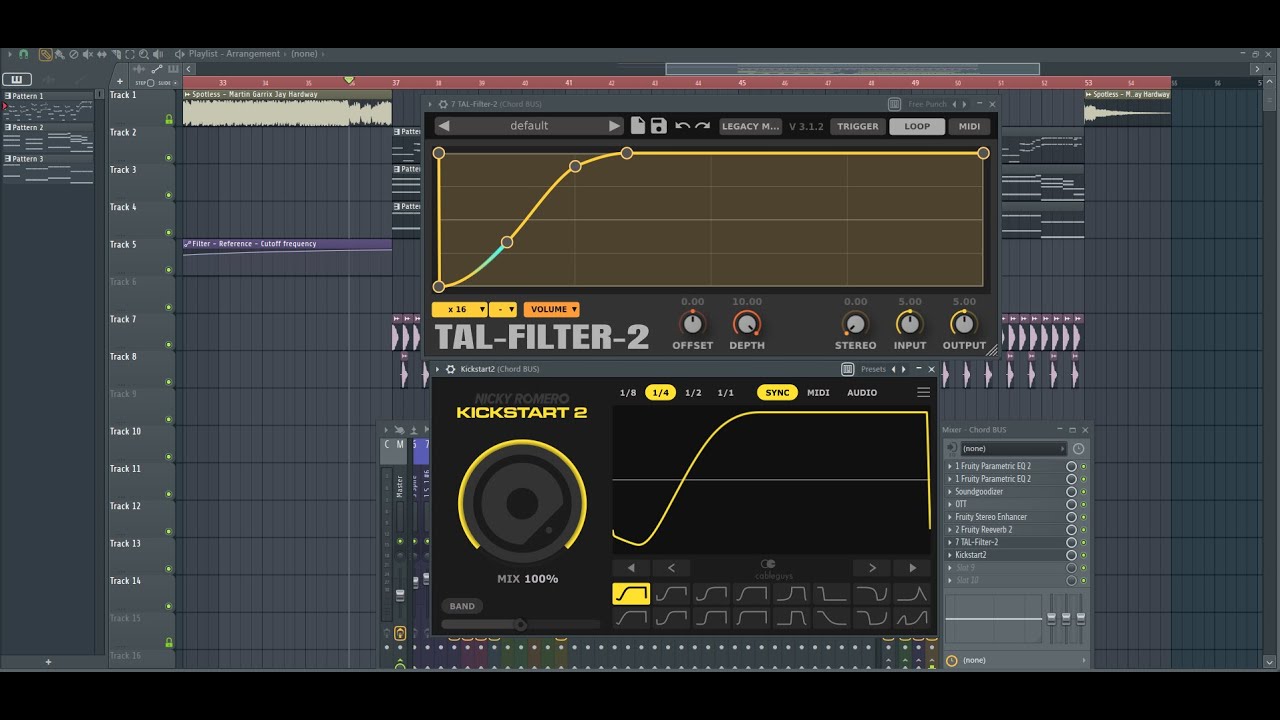Toggle the Track 1 green lock icon

pyautogui.click(x=168, y=120)
